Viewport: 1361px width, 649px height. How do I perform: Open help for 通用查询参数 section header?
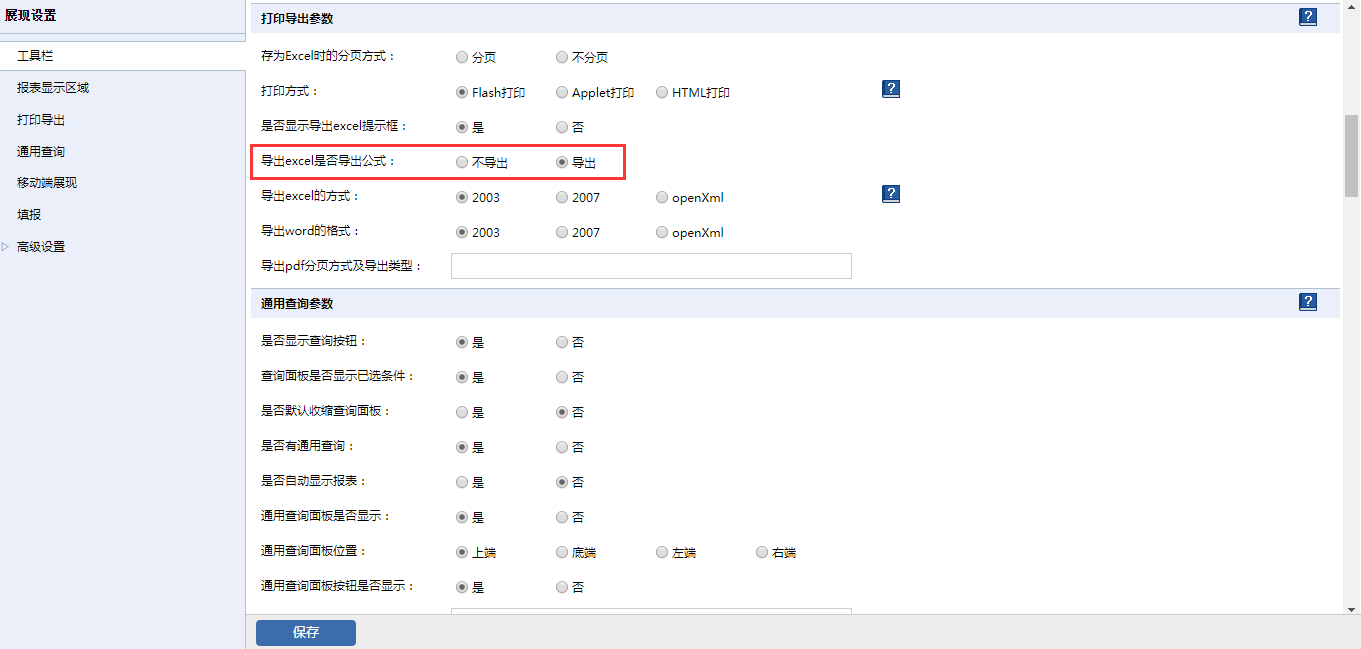1307,302
